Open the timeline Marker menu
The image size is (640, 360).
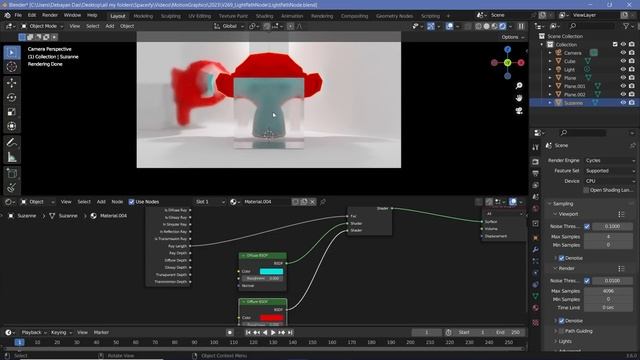[x=101, y=333]
